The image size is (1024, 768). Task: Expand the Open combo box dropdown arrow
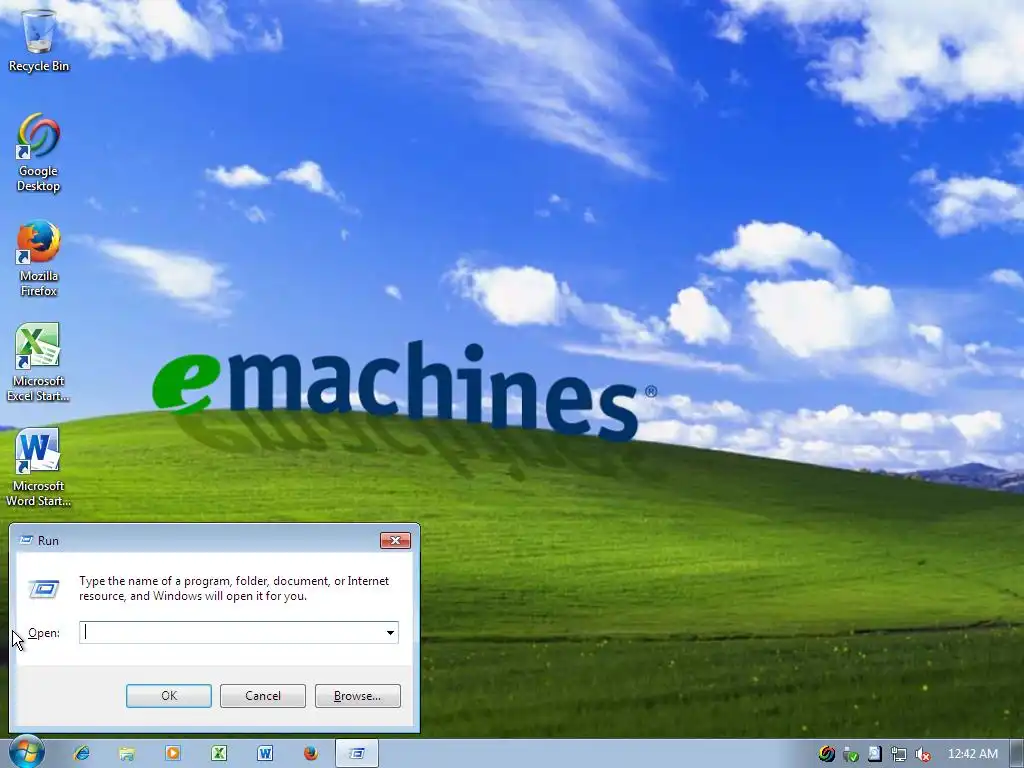pos(390,632)
